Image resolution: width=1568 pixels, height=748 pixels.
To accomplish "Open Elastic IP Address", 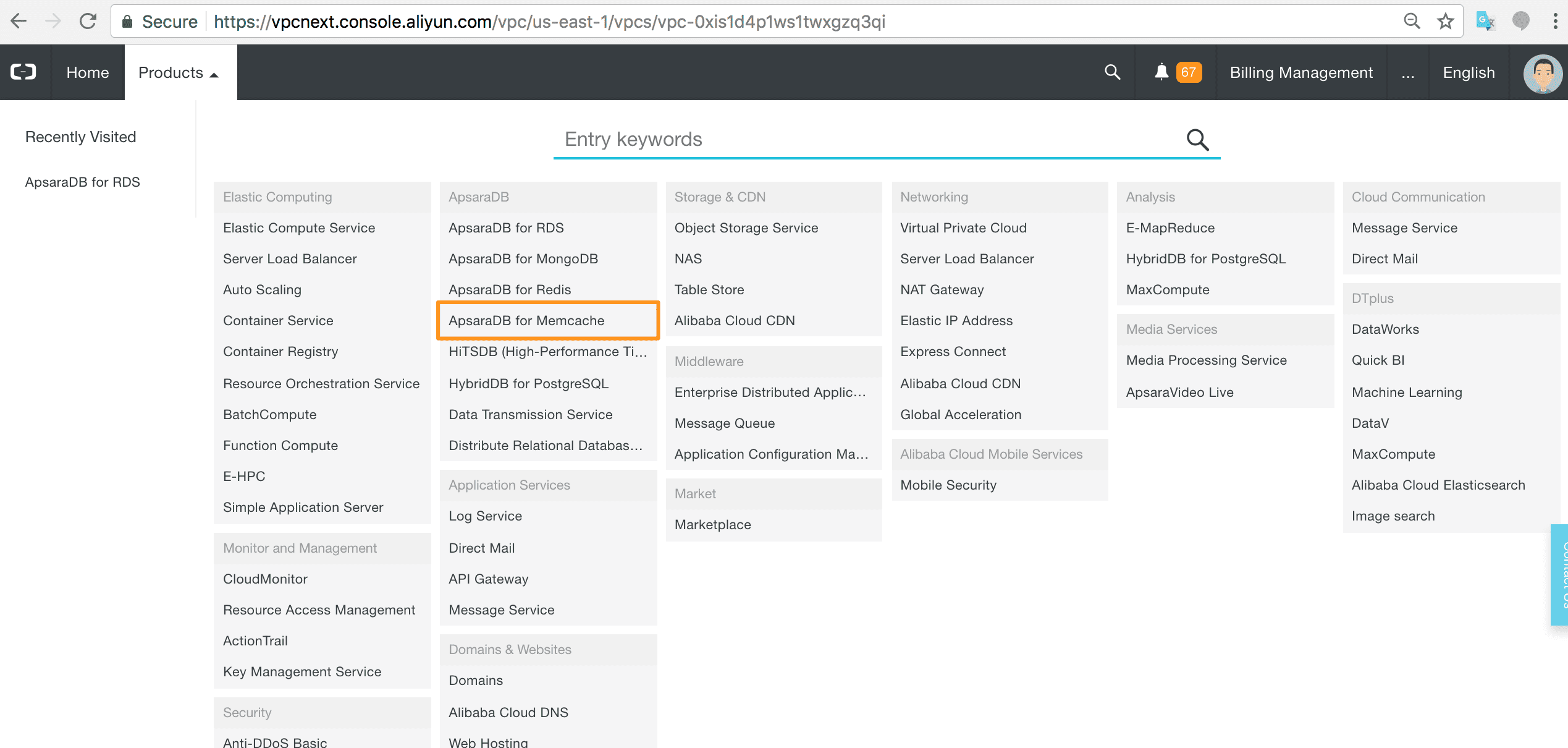I will (x=956, y=320).
